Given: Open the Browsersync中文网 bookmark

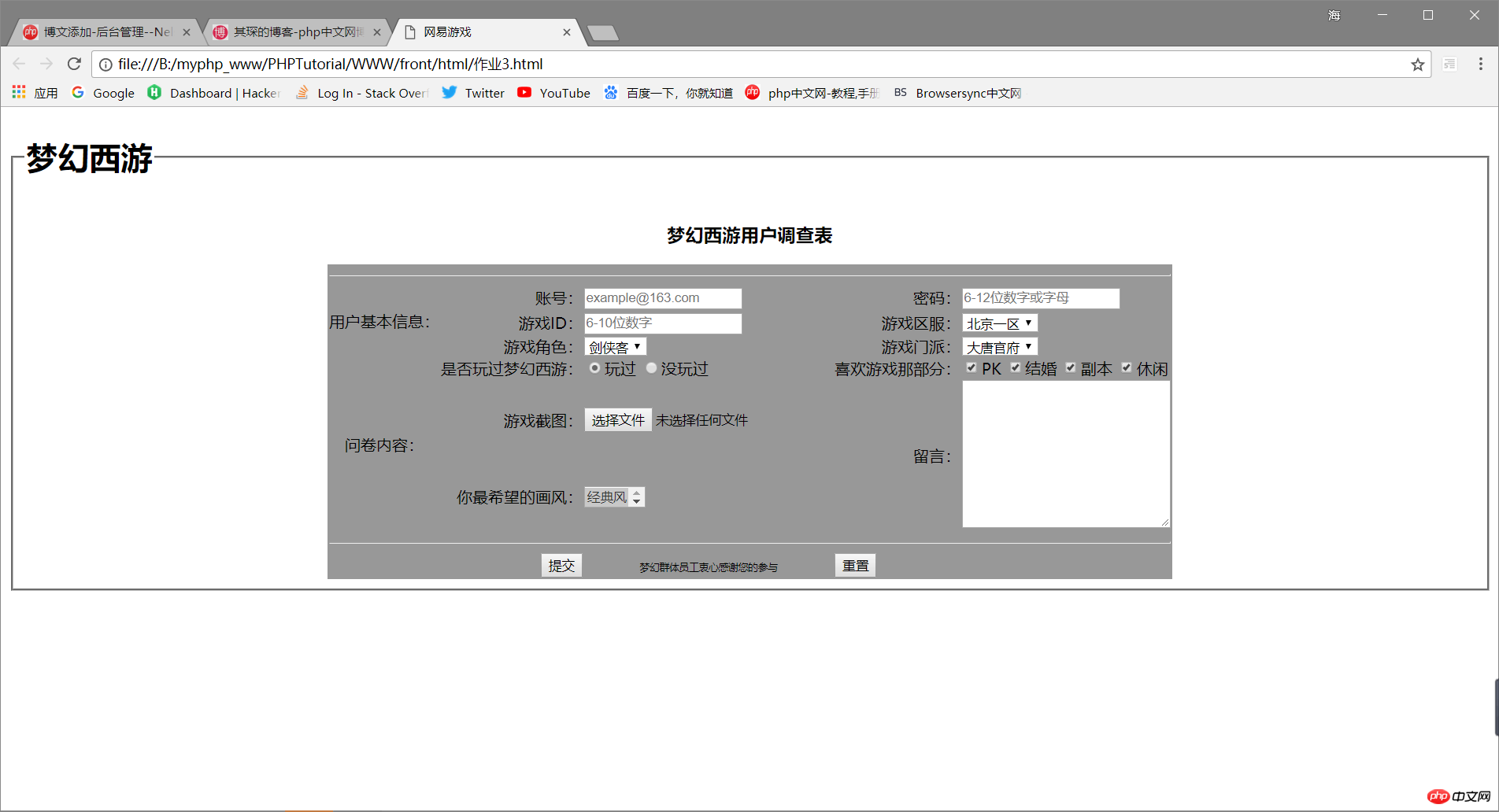Looking at the screenshot, I should point(958,93).
